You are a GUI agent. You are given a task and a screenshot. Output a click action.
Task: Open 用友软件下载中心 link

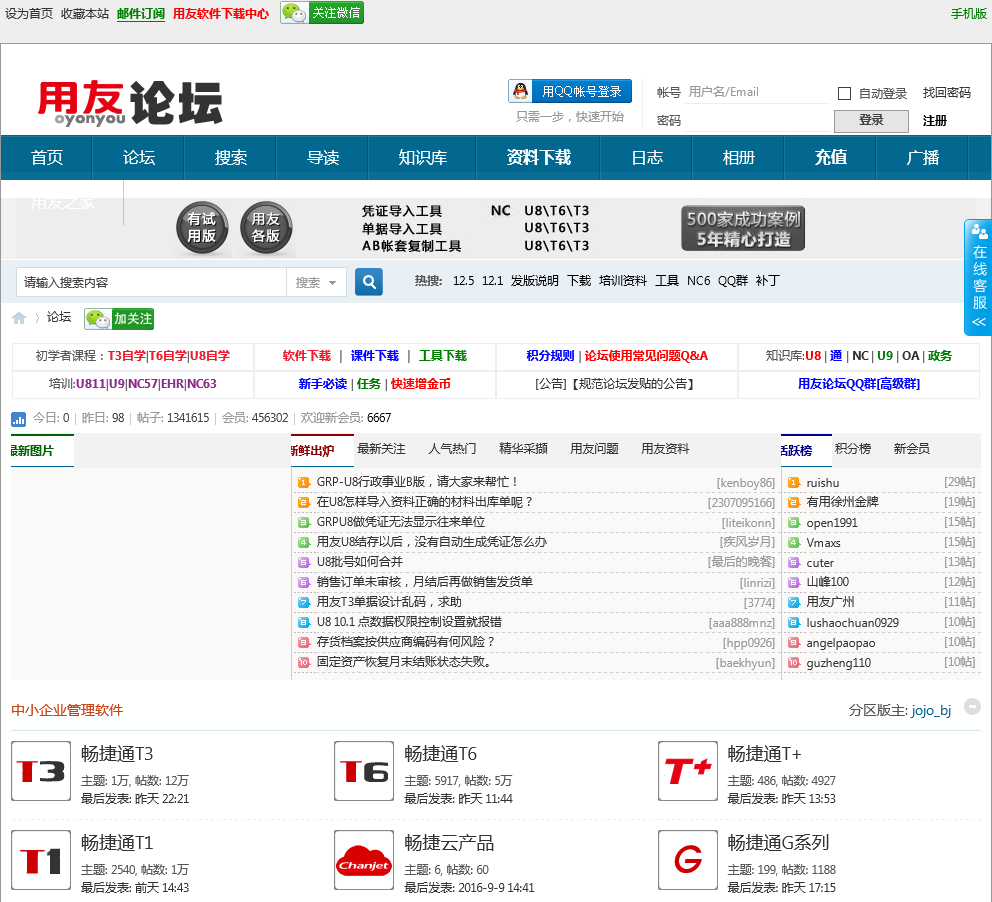[221, 13]
